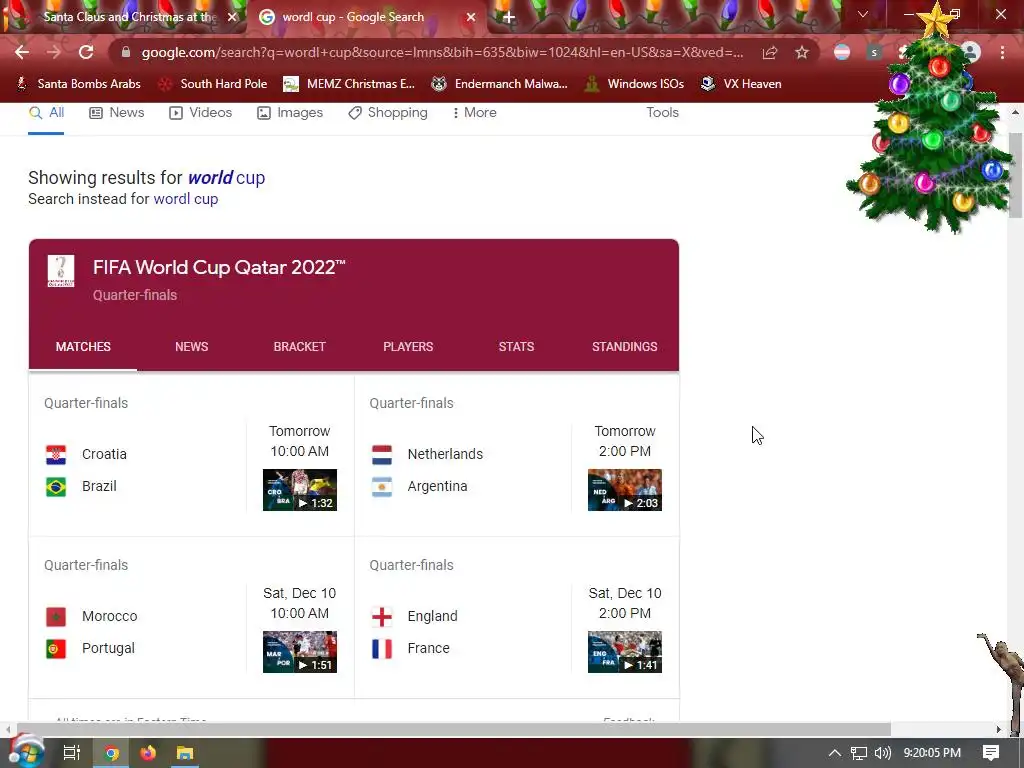Click the England flag icon

pos(382,616)
